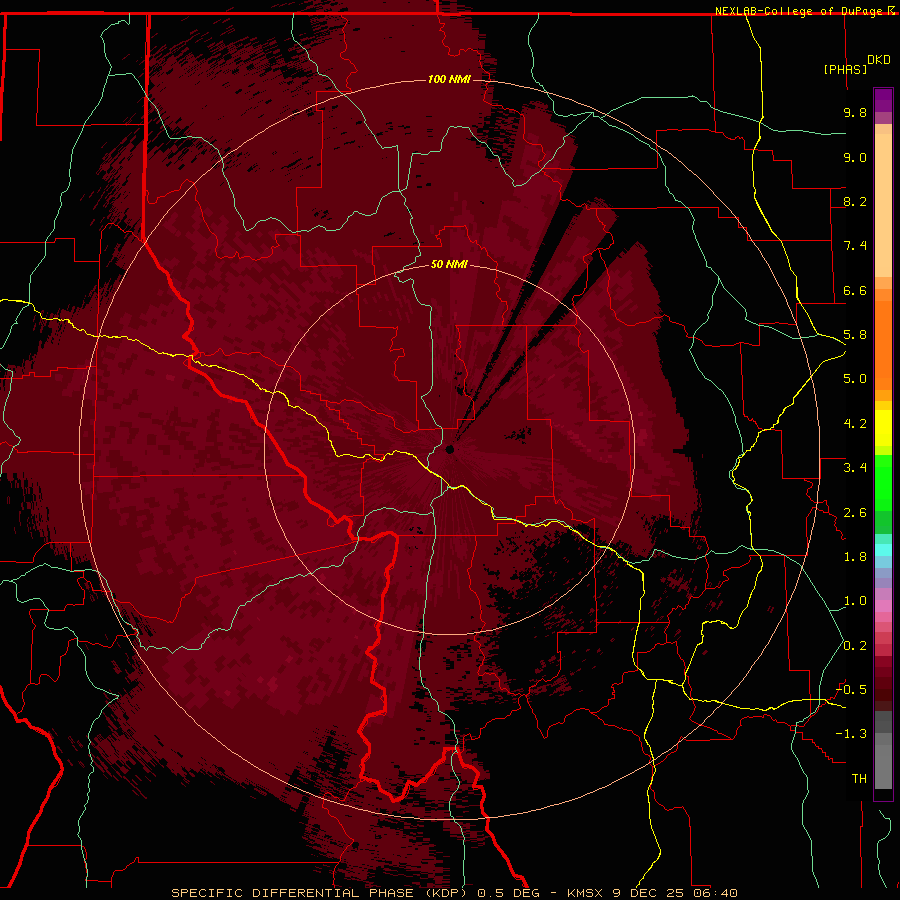
Task: Select the 8.2 scale label
Action: point(855,201)
